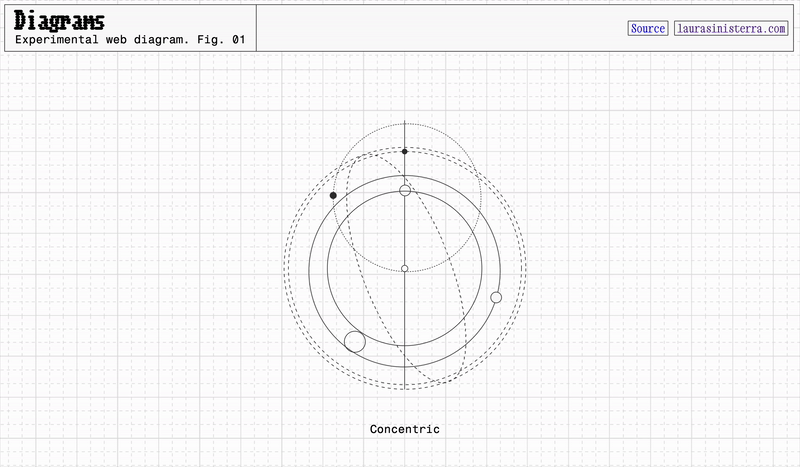Click the hollow node on the right solid ring

point(496,298)
